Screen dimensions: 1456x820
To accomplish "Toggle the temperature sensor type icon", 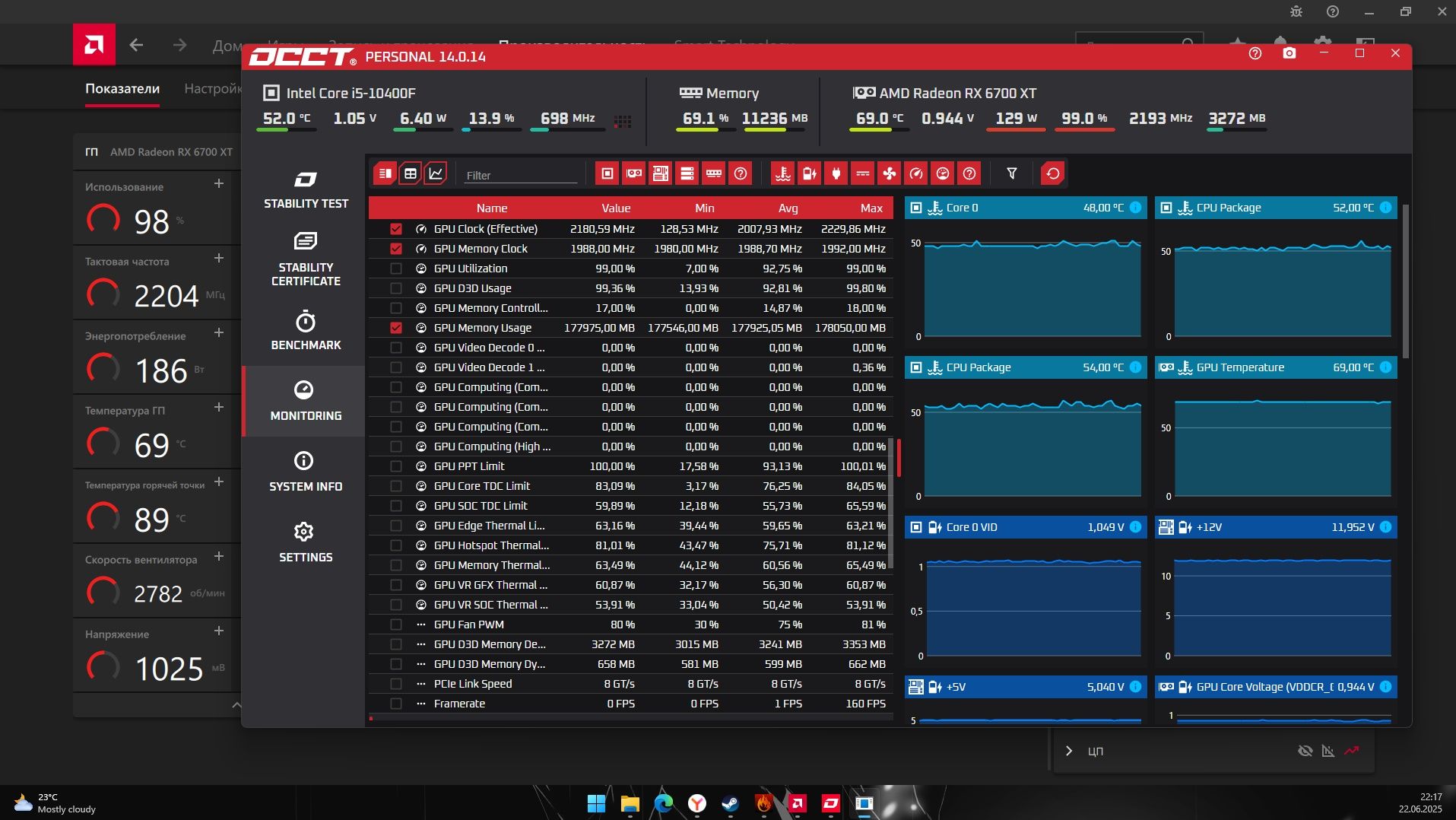I will tap(782, 173).
